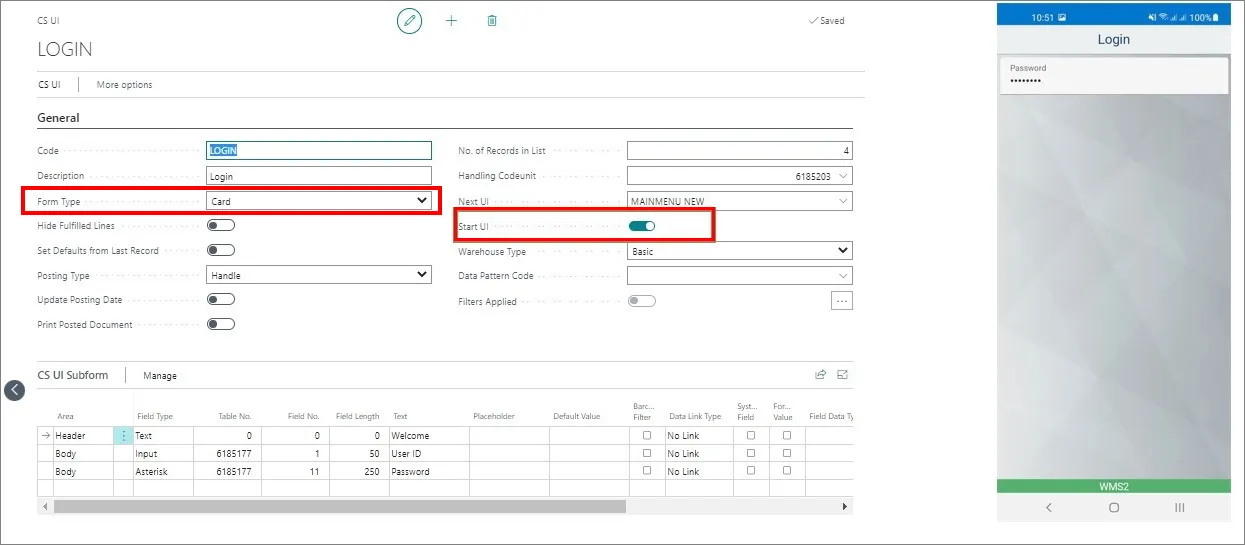Click the left arrow collapse circle icon
This screenshot has width=1245, height=545.
tap(14, 390)
